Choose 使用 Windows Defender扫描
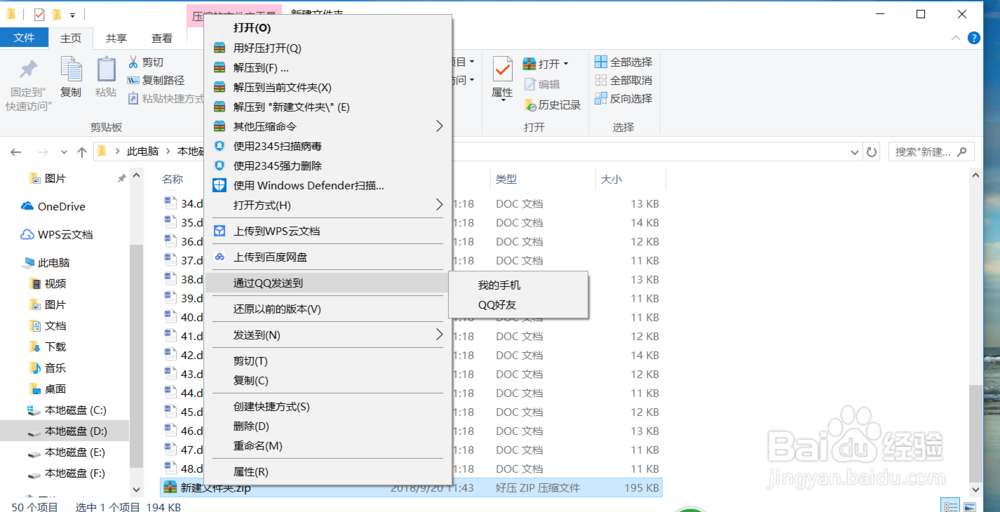This screenshot has width=1000, height=512. pyautogui.click(x=328, y=186)
